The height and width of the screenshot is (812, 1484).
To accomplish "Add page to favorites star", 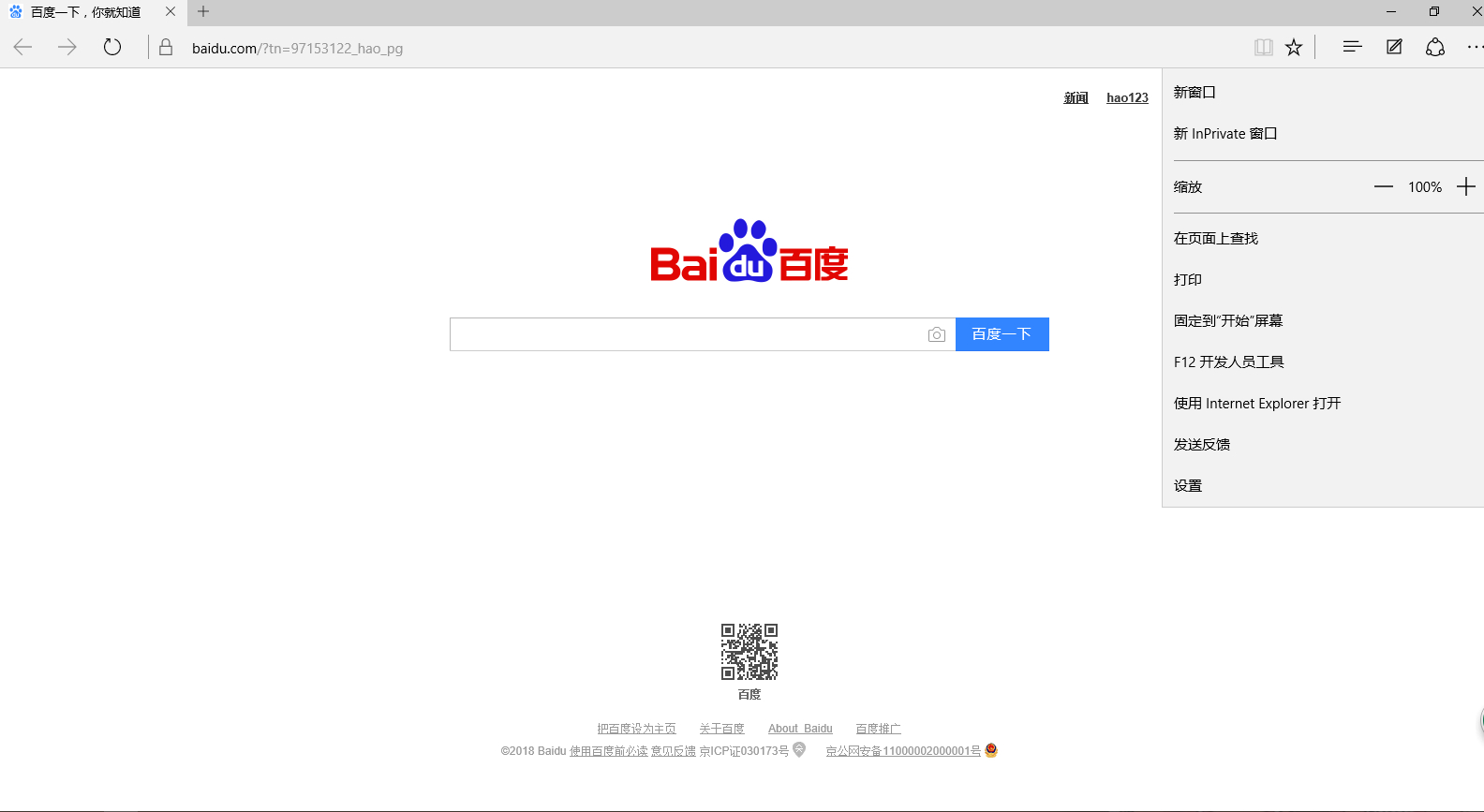I will point(1294,47).
